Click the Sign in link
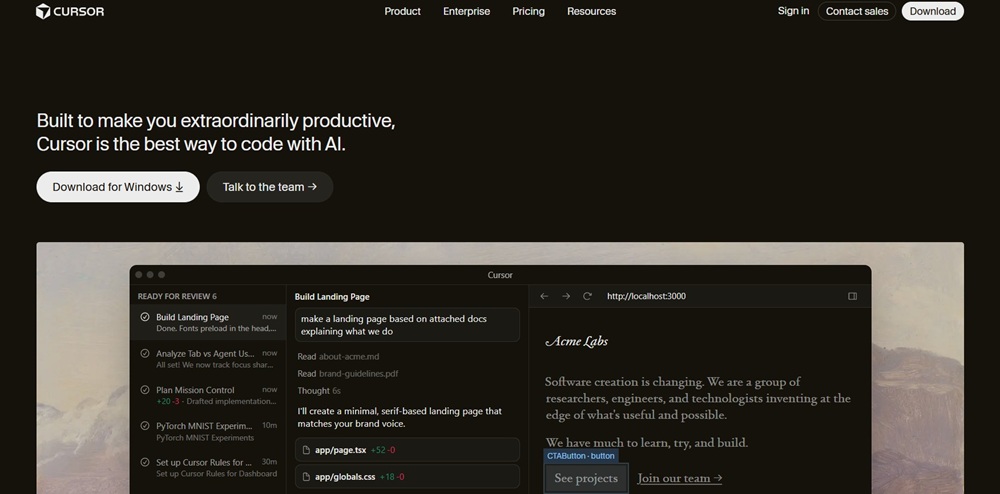 pyautogui.click(x=793, y=11)
